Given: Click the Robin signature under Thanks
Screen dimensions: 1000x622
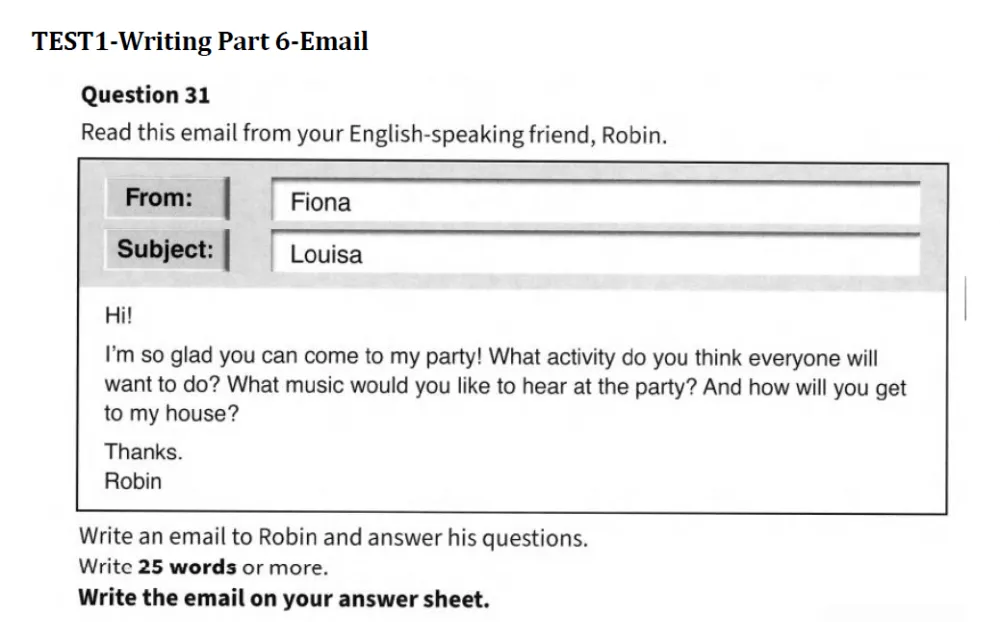Looking at the screenshot, I should pyautogui.click(x=133, y=481).
